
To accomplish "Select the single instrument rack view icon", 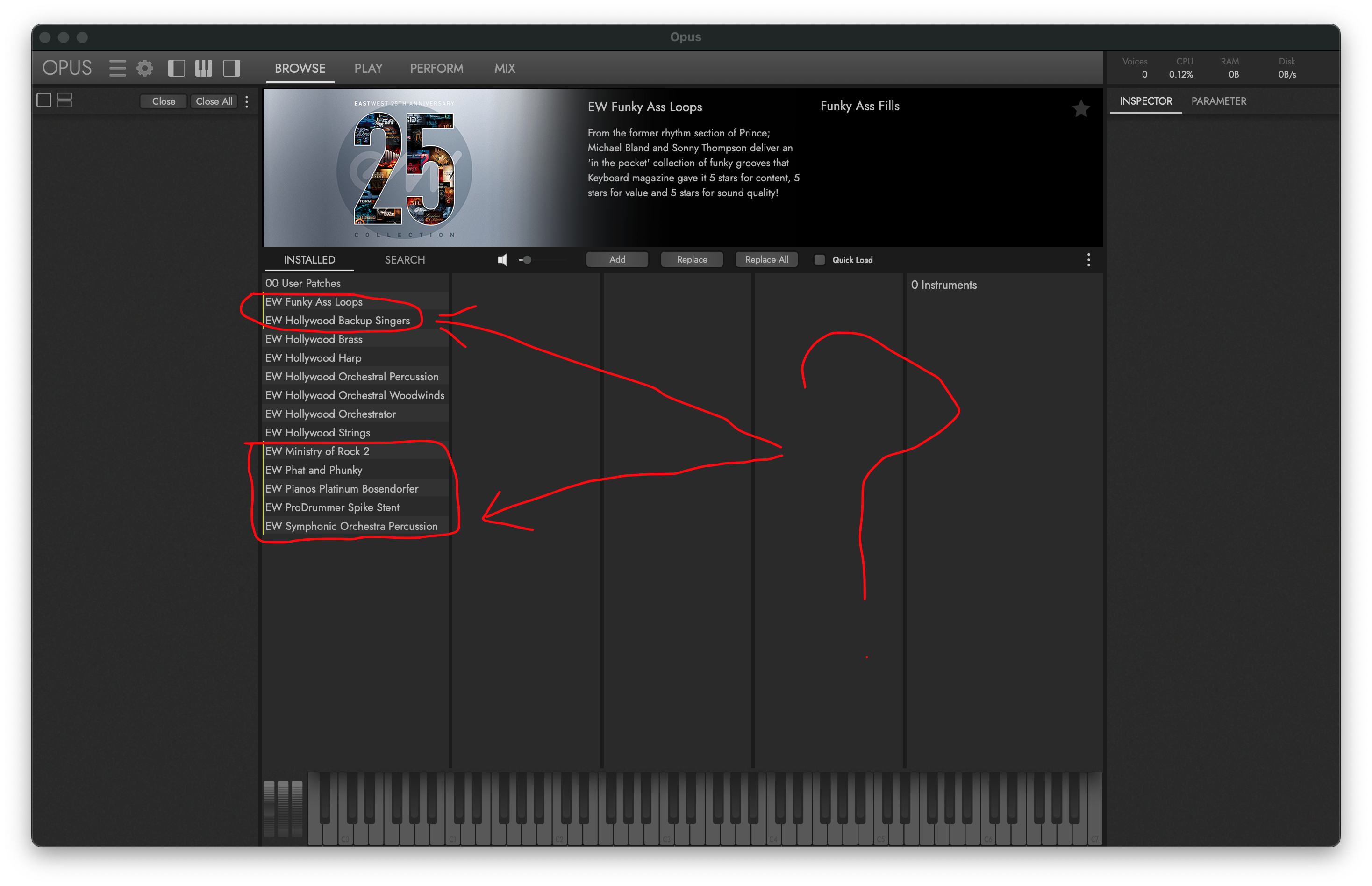I will [44, 100].
